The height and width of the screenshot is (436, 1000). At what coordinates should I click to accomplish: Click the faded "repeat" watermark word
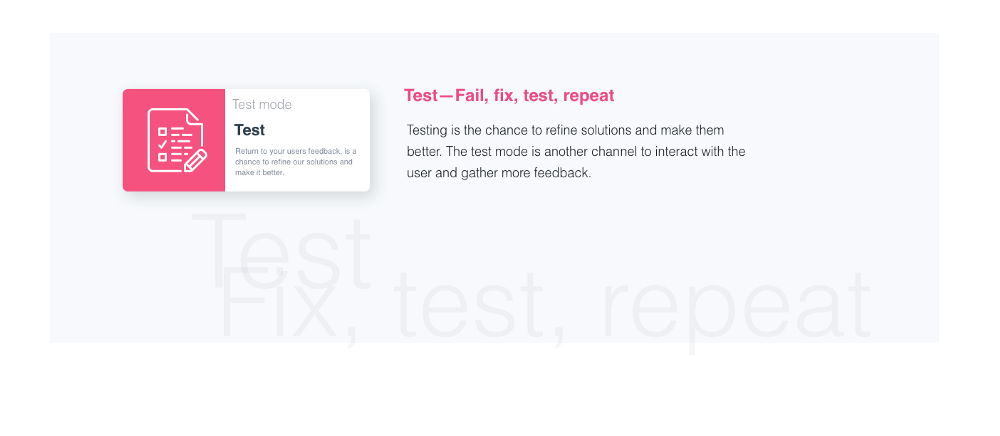pos(736,309)
